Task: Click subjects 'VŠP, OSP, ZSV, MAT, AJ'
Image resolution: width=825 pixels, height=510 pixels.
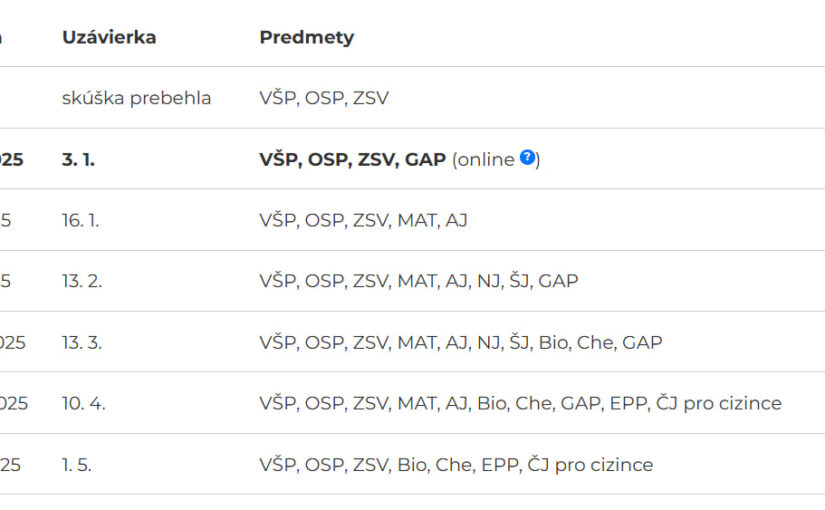Action: click(364, 220)
